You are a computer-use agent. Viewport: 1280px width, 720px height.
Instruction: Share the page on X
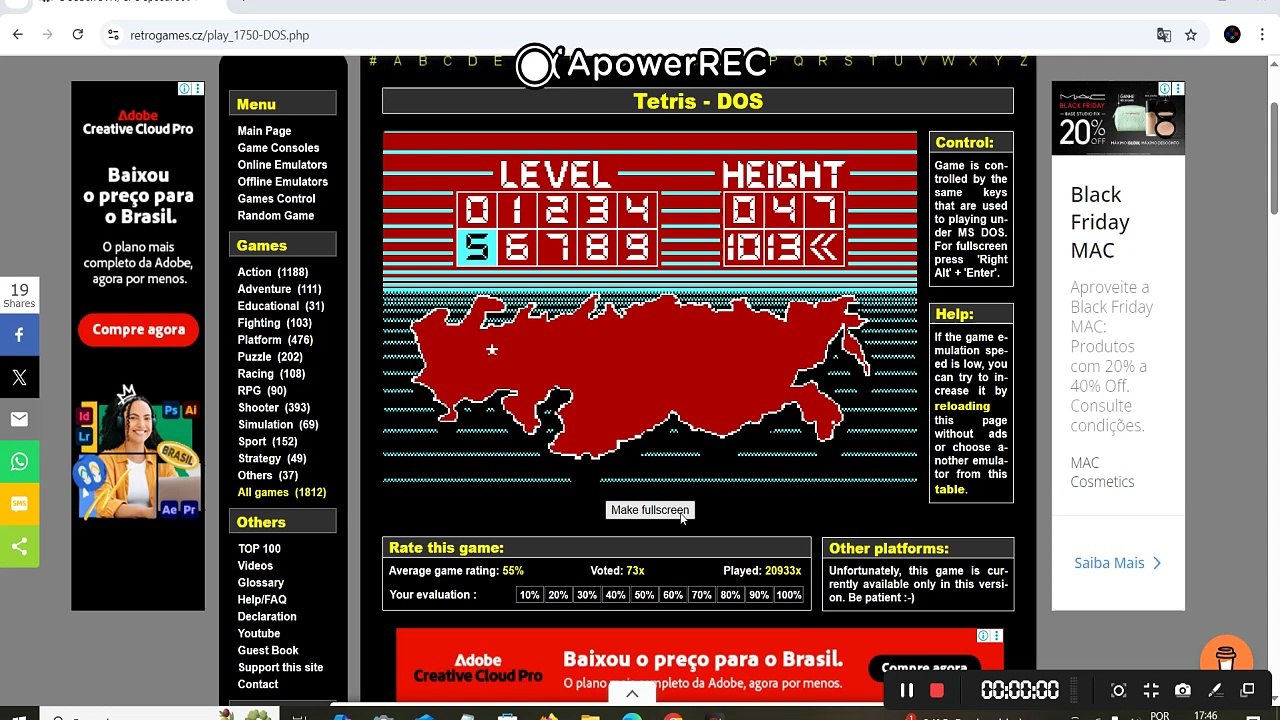pyautogui.click(x=19, y=378)
